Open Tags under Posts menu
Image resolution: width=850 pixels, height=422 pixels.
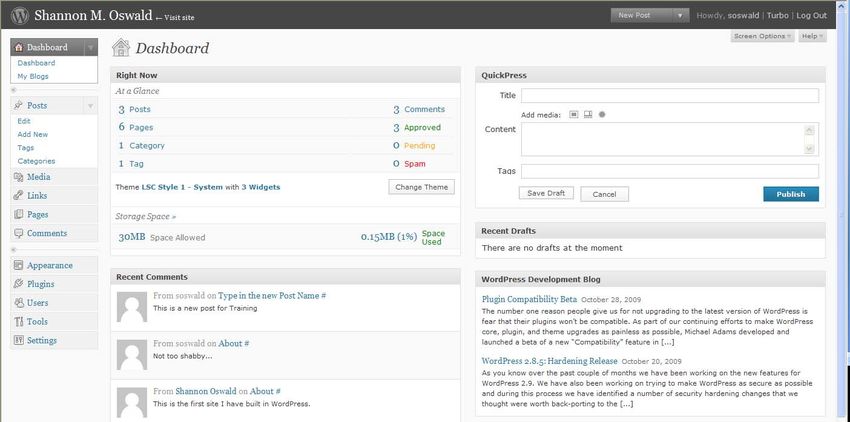[25, 148]
